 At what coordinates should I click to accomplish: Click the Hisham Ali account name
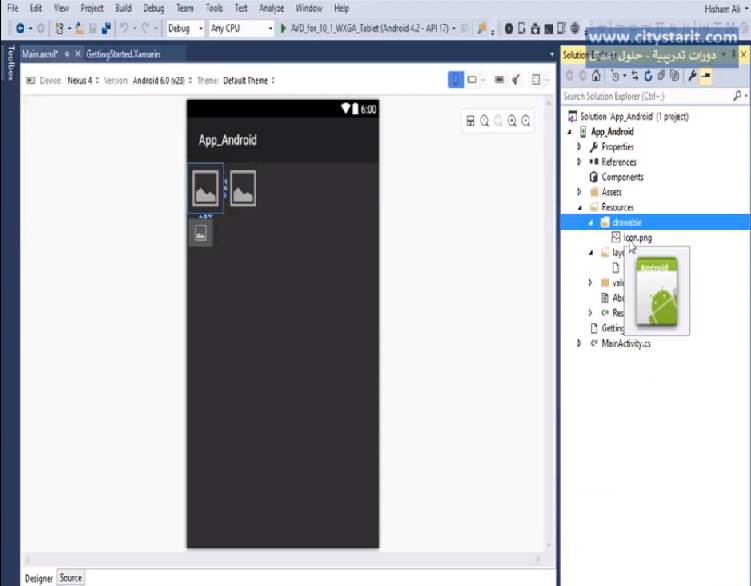point(722,9)
